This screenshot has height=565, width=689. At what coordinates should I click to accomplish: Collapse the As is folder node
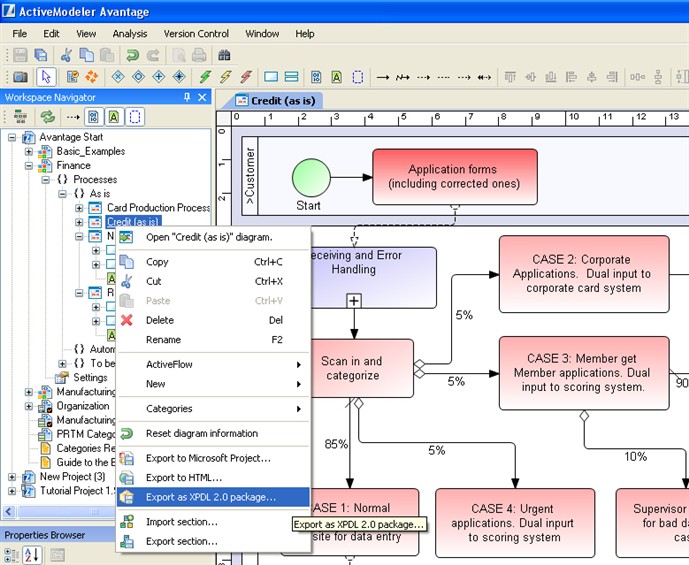[62, 194]
